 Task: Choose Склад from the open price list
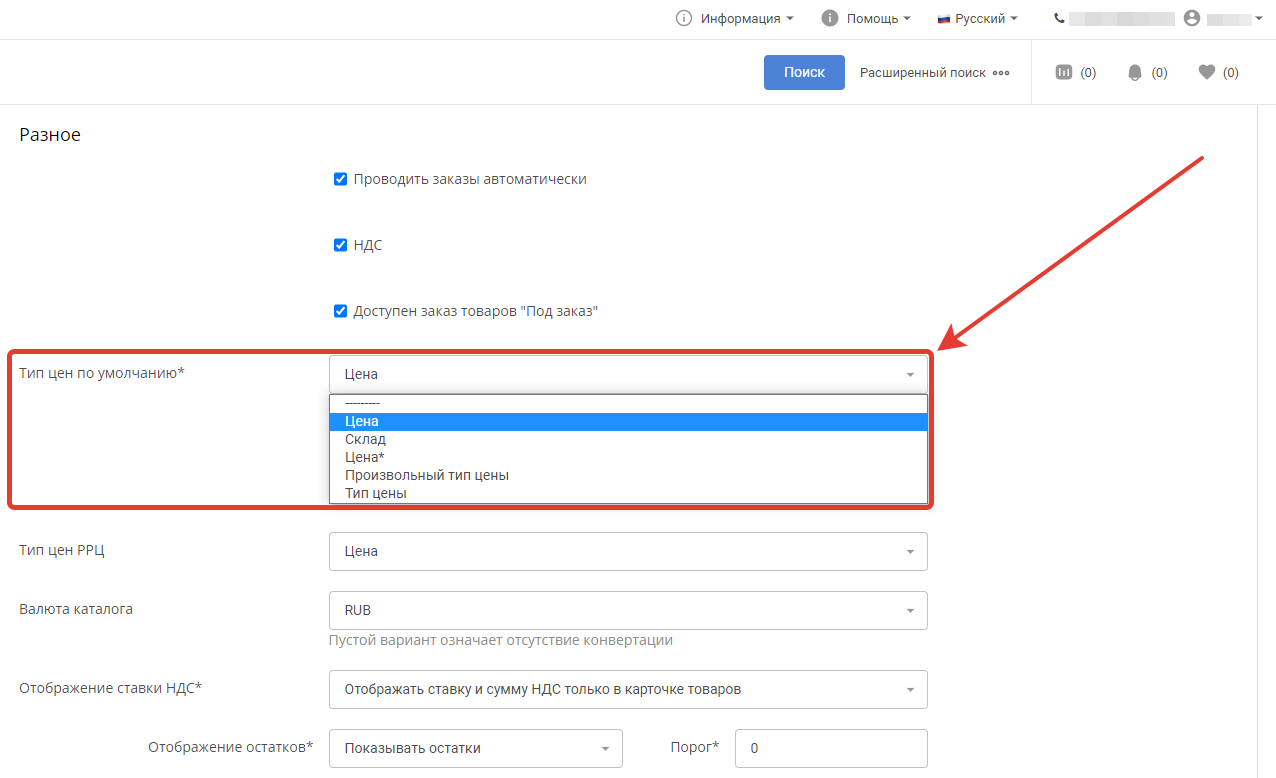pos(366,439)
